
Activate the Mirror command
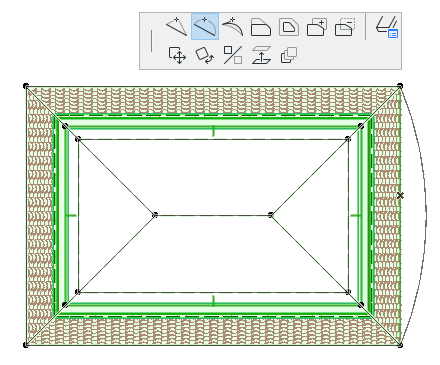(233, 55)
